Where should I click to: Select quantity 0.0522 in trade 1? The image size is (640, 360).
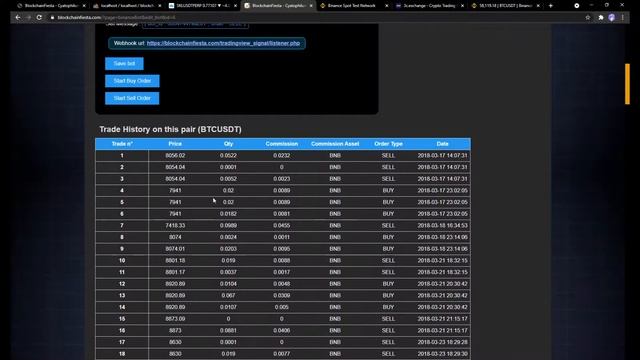(x=228, y=156)
